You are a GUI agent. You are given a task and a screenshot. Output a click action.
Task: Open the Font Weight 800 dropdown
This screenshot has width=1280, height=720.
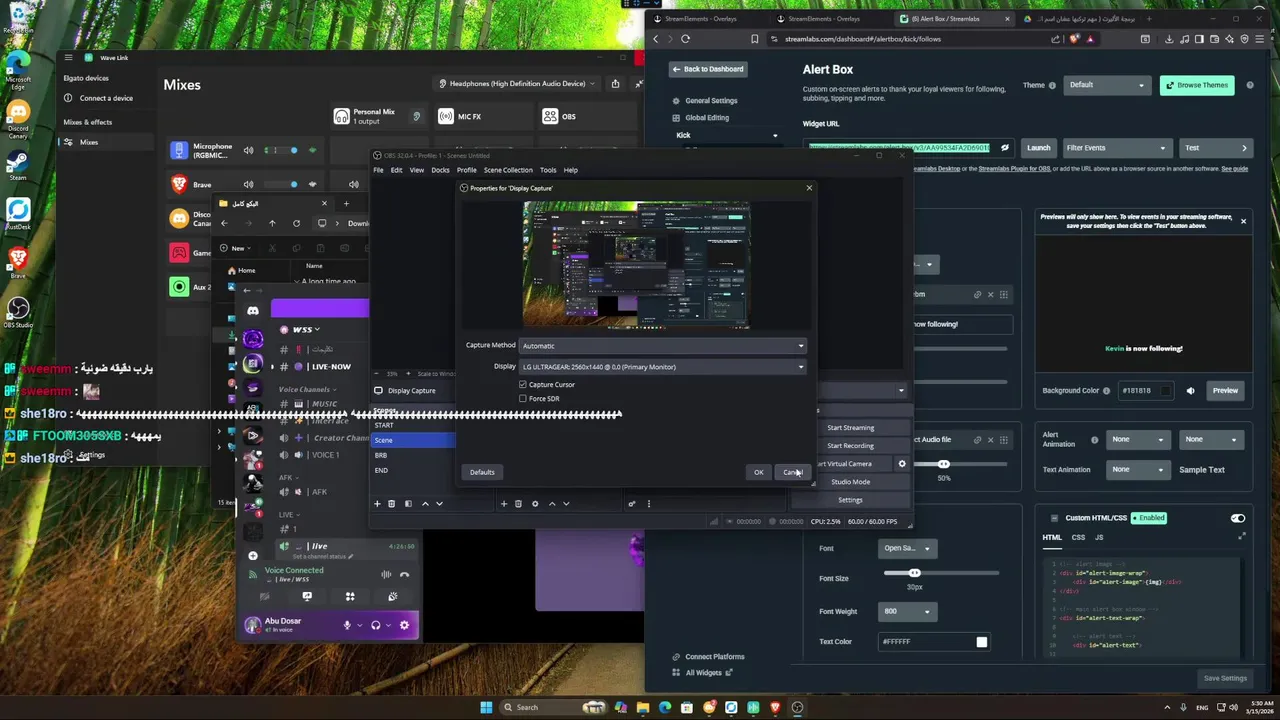(x=907, y=611)
